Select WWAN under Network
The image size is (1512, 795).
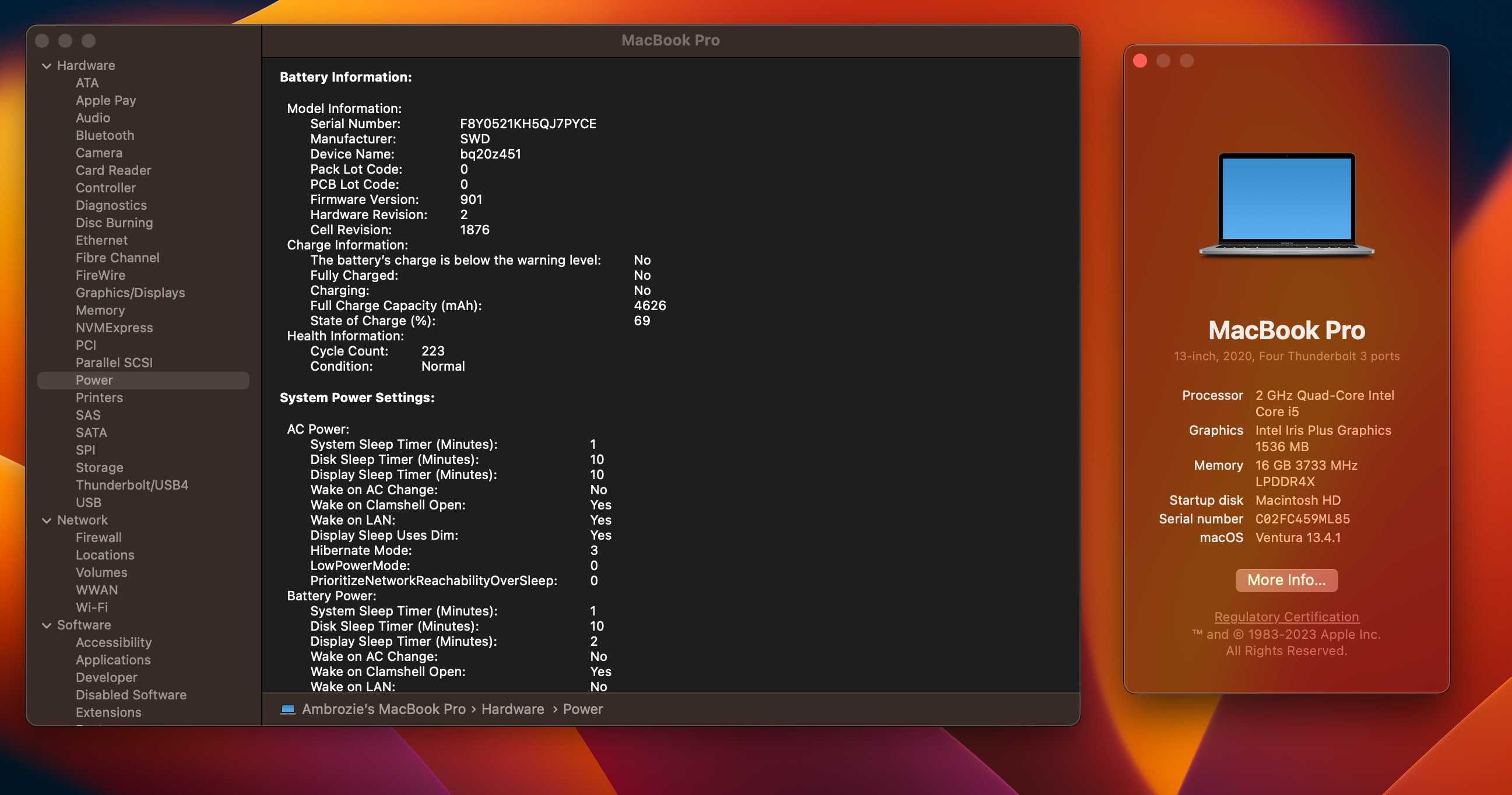[x=97, y=590]
